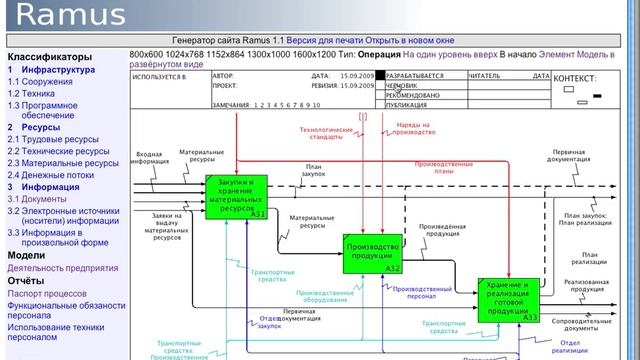Screen dimensions: 640x360
Task: Click the Реализованная продукция label
Action: pyautogui.click(x=587, y=285)
